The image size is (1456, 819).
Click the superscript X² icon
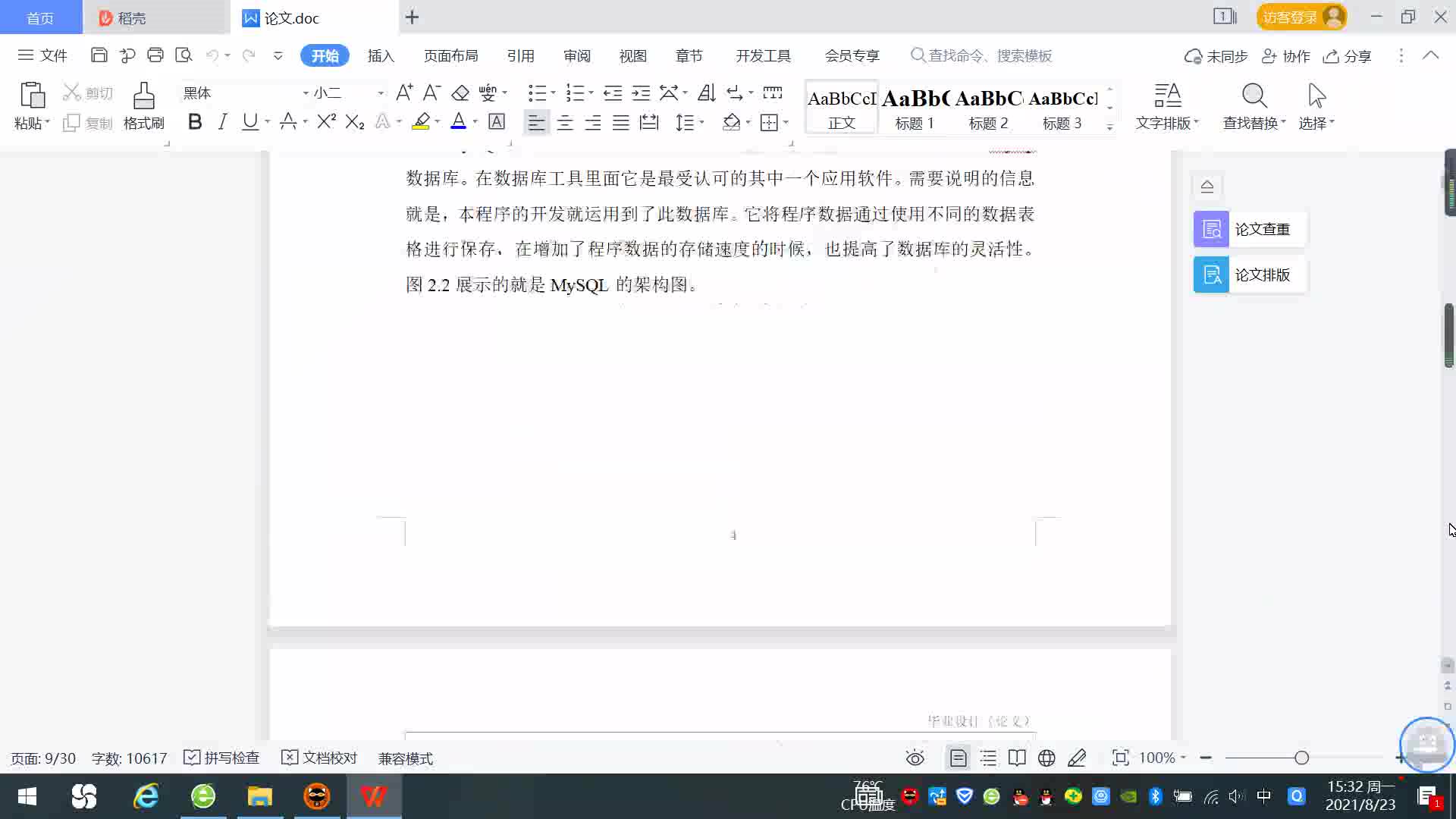pos(326,122)
